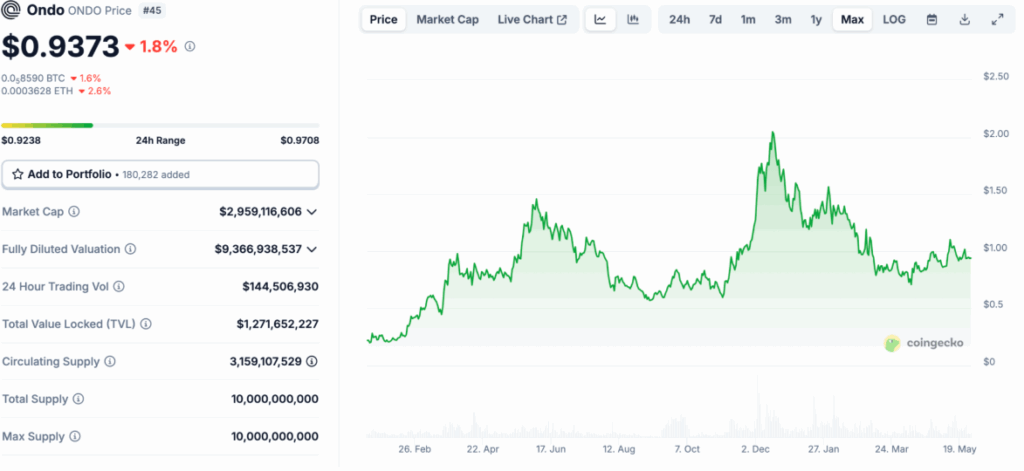Click the 17. Jun x-axis date label

pyautogui.click(x=551, y=449)
